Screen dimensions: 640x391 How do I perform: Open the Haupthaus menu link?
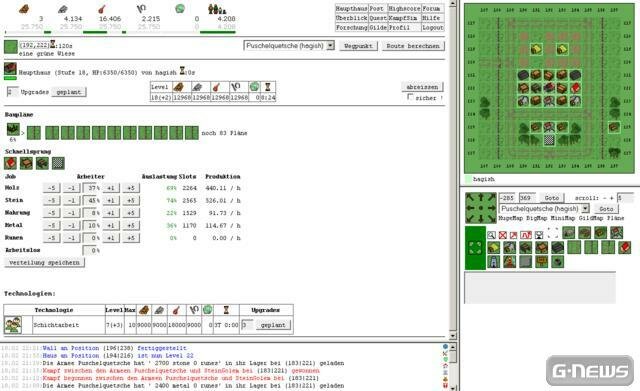[x=351, y=9]
